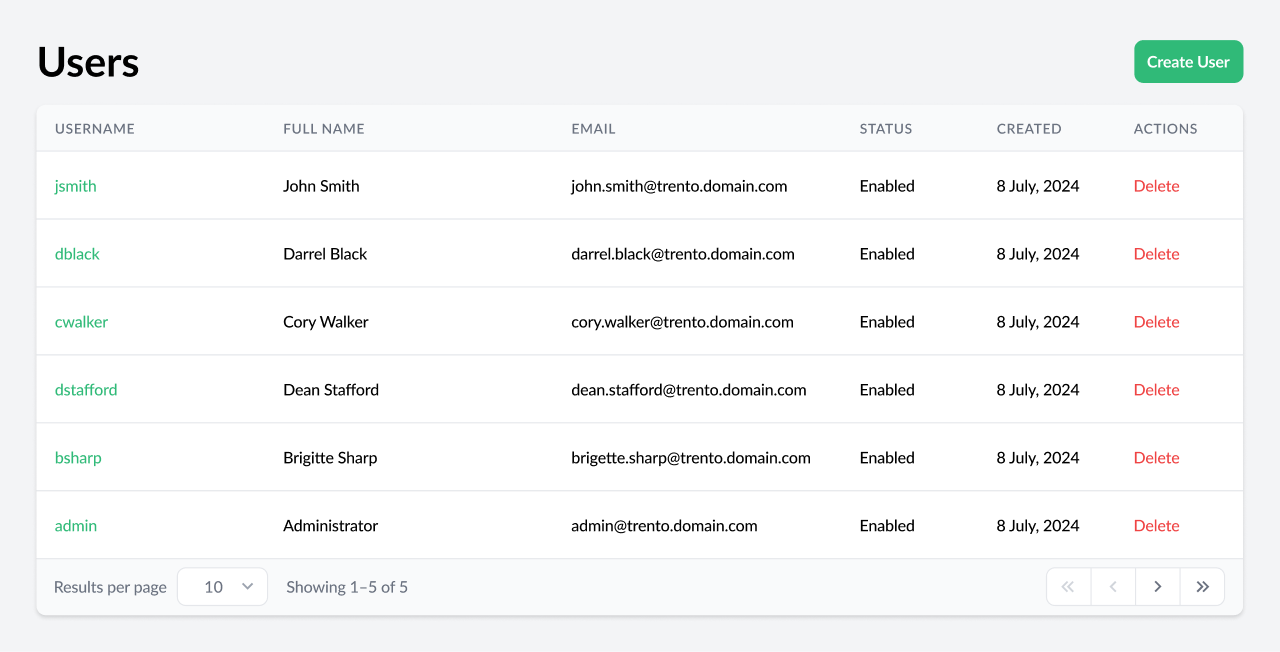This screenshot has width=1280, height=652.
Task: Click the USERNAME column header
Action: [x=95, y=129]
